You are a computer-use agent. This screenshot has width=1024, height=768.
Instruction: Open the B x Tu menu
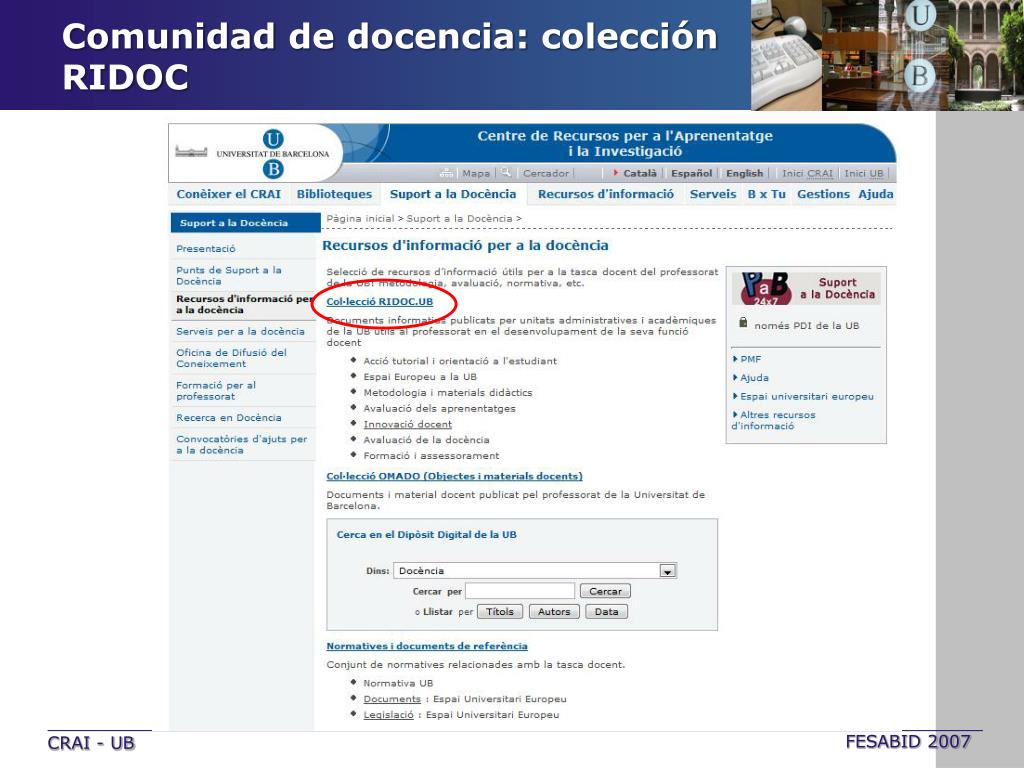tap(767, 194)
